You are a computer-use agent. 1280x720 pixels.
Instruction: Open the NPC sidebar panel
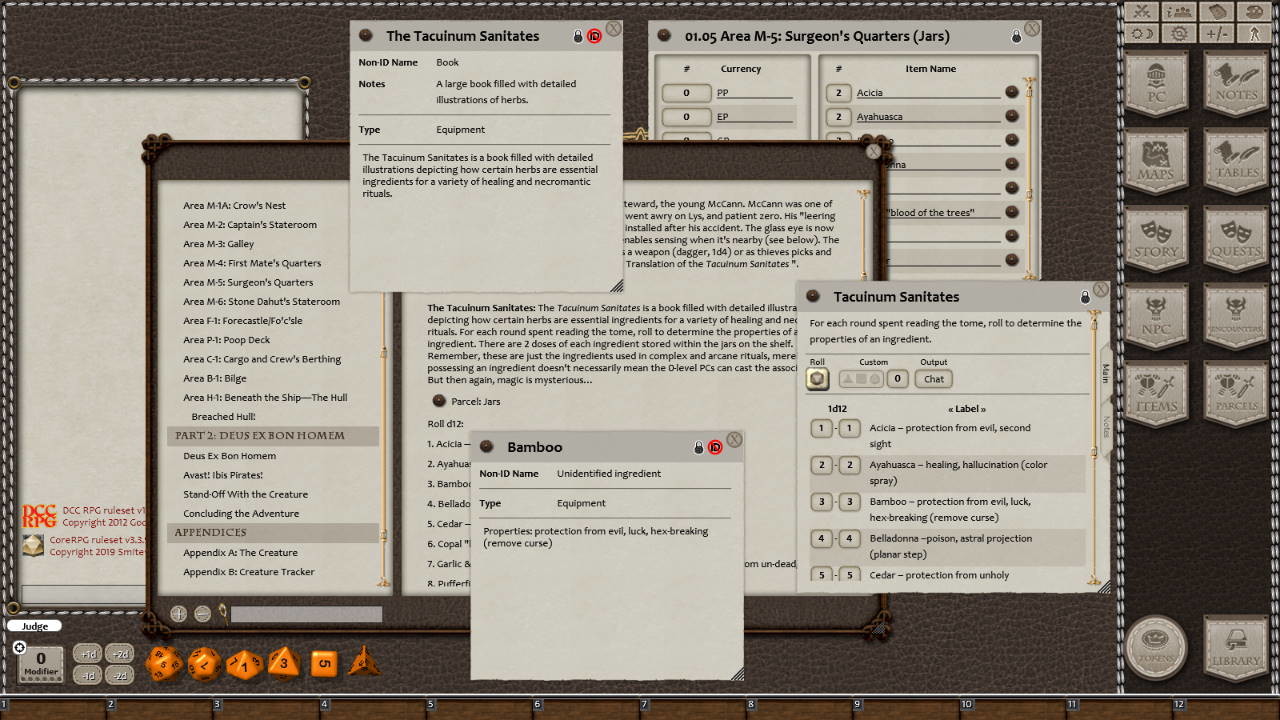1157,314
